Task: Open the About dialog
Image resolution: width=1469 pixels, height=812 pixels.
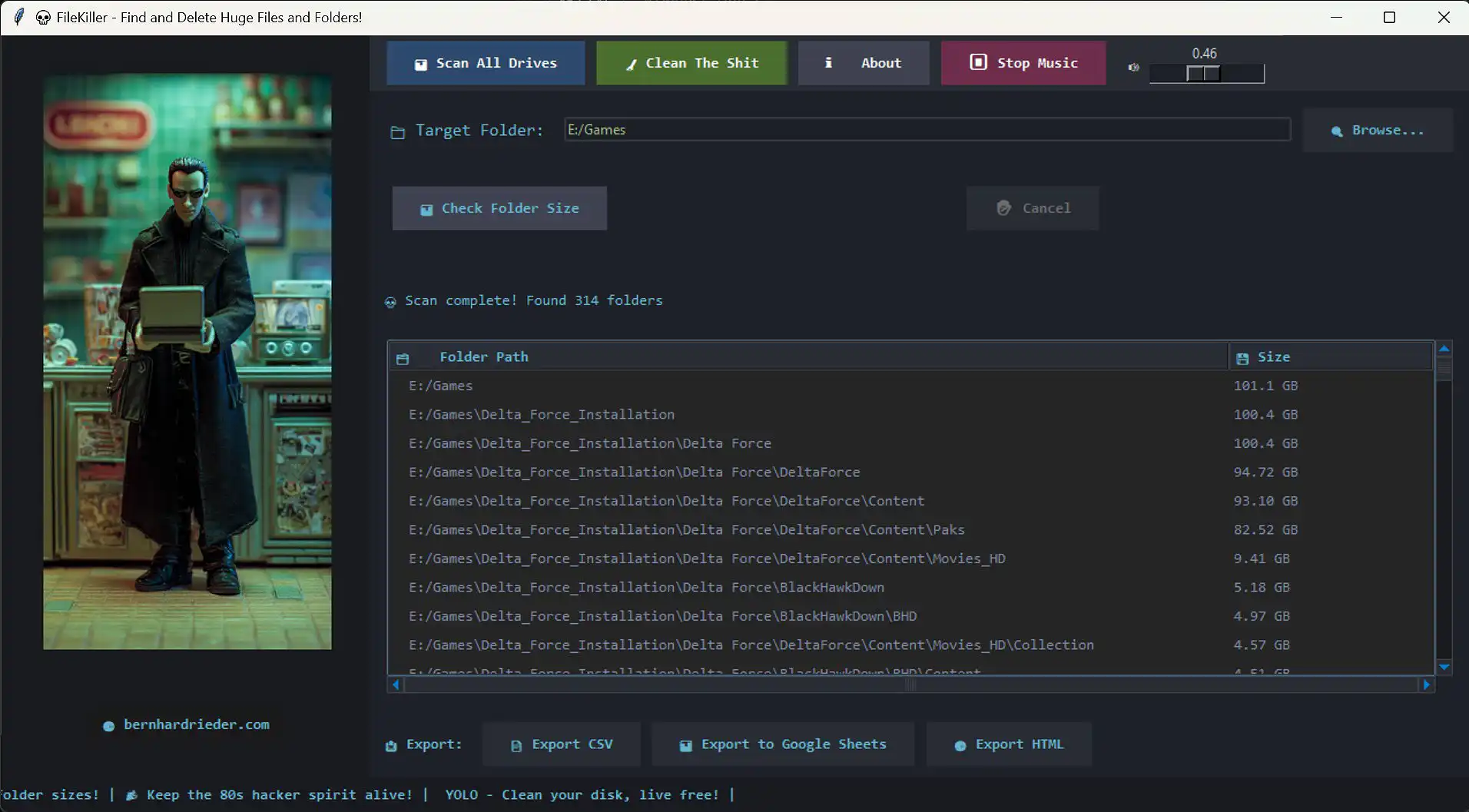Action: pos(864,63)
